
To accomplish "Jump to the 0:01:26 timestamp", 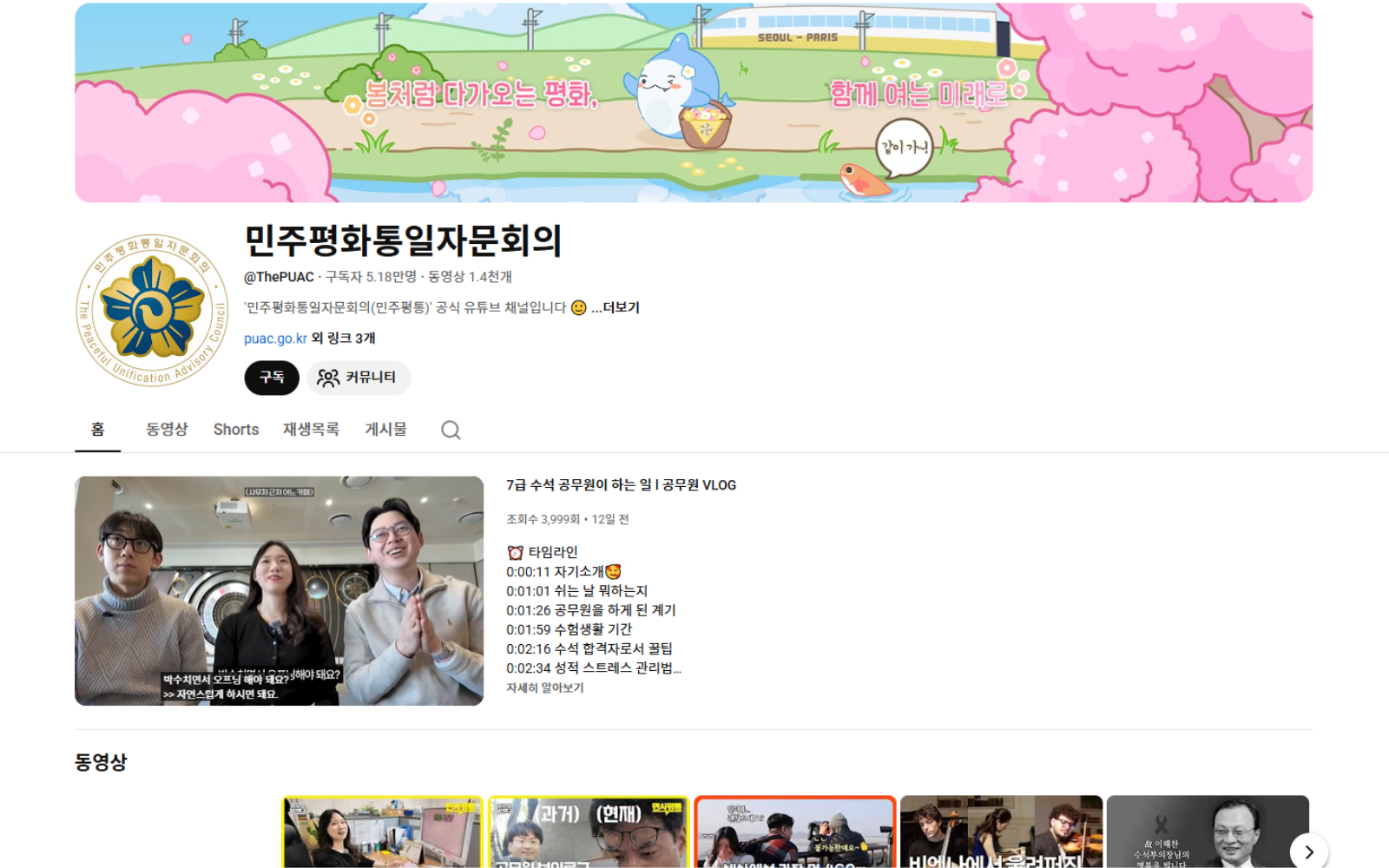I will 529,610.
